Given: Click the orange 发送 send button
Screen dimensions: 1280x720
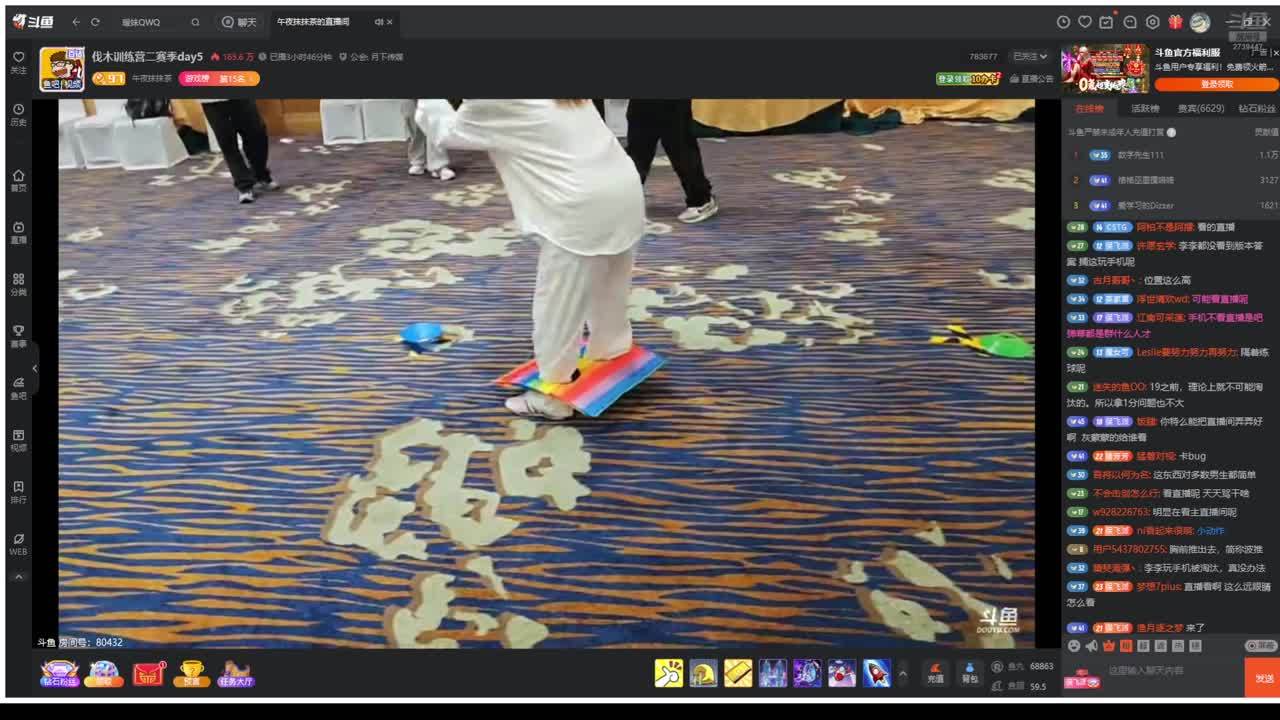Looking at the screenshot, I should (1263, 678).
